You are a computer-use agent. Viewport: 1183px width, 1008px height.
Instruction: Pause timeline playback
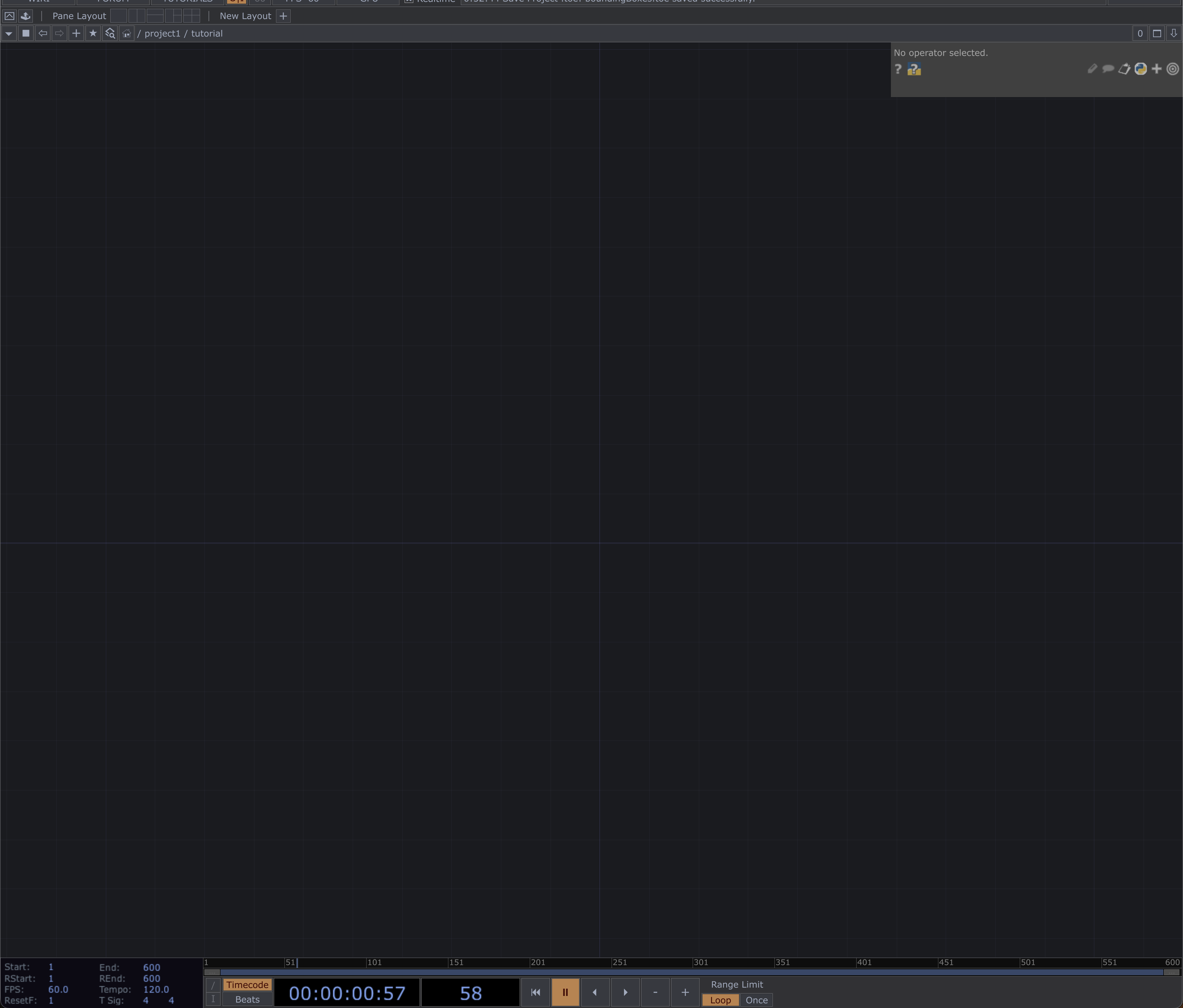[x=565, y=992]
